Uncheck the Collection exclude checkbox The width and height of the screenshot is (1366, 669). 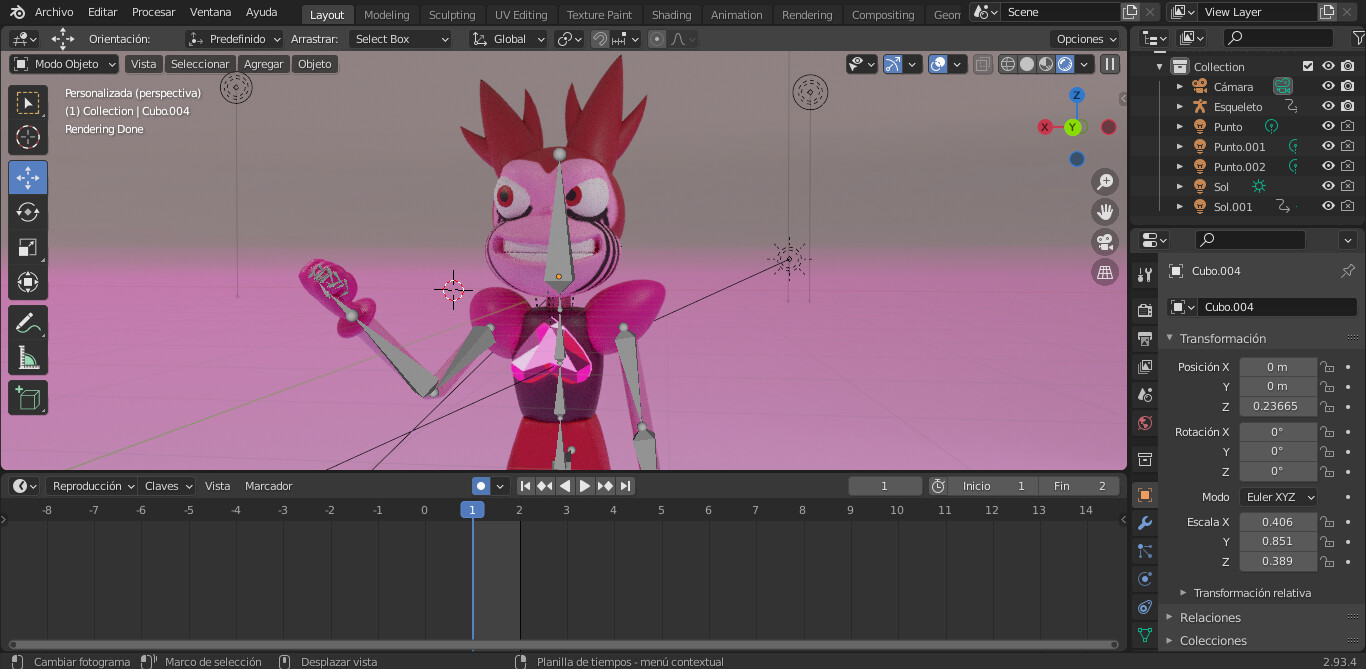point(1308,66)
